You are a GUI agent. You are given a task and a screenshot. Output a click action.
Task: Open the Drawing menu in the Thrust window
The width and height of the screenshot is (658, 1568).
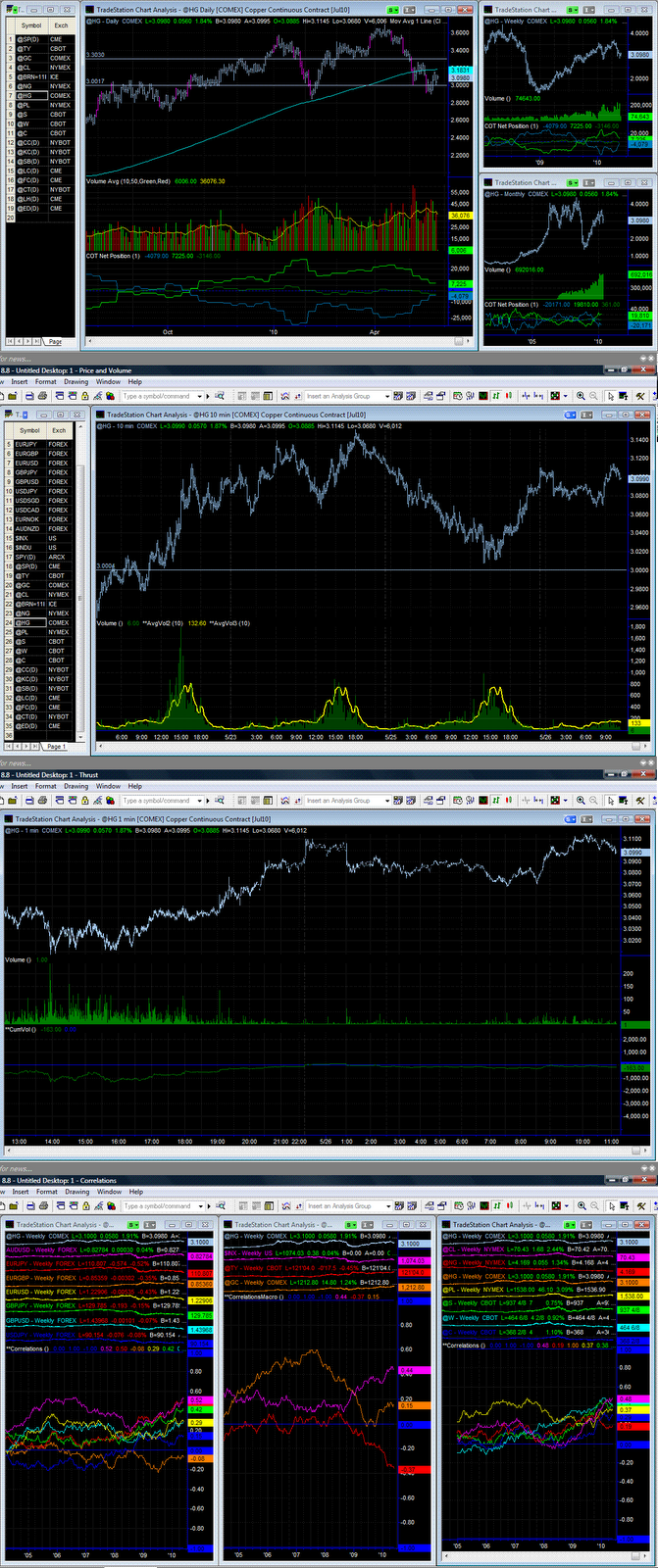tap(76, 786)
